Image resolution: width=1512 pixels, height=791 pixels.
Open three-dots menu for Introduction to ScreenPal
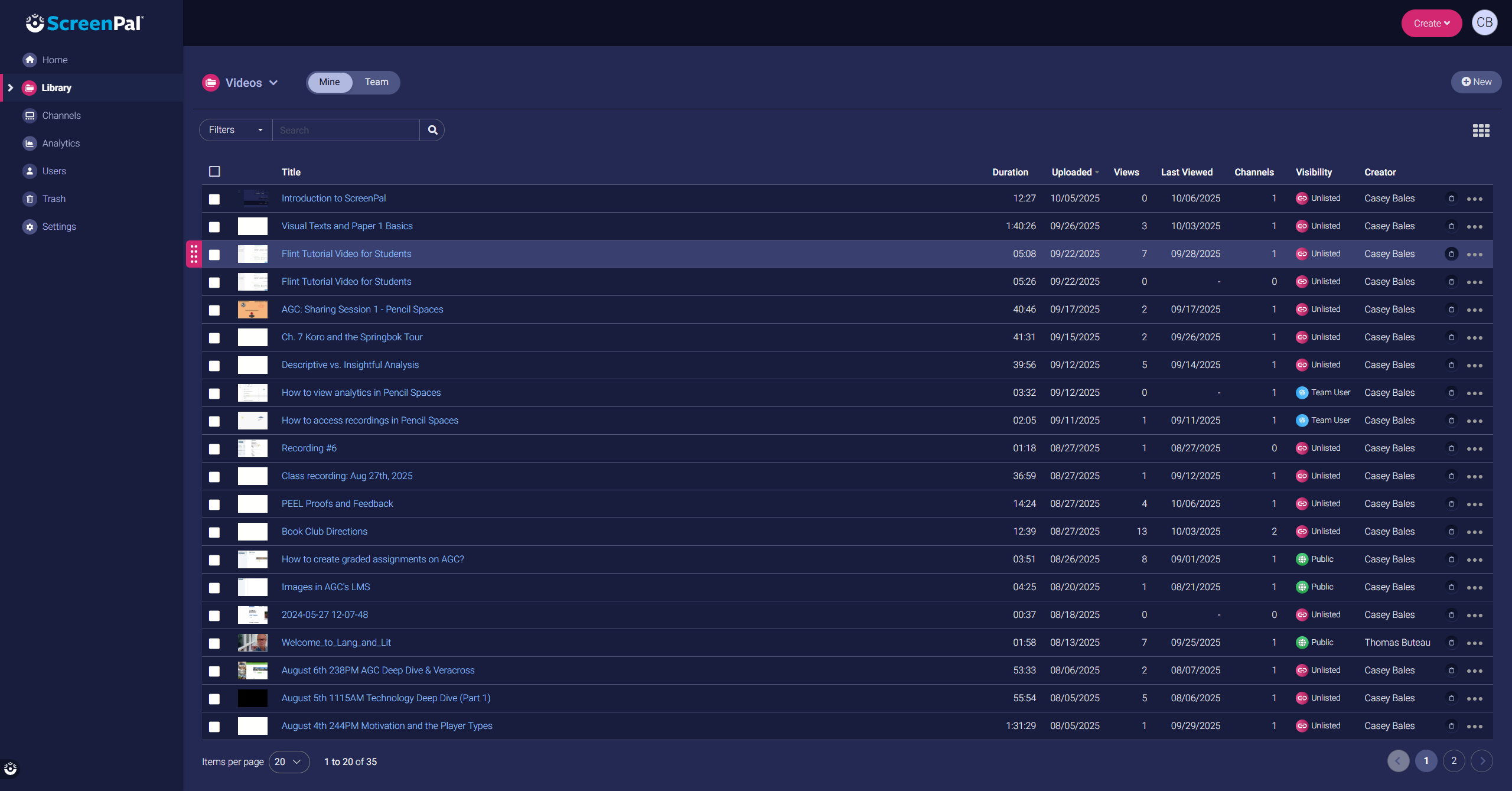tap(1474, 199)
